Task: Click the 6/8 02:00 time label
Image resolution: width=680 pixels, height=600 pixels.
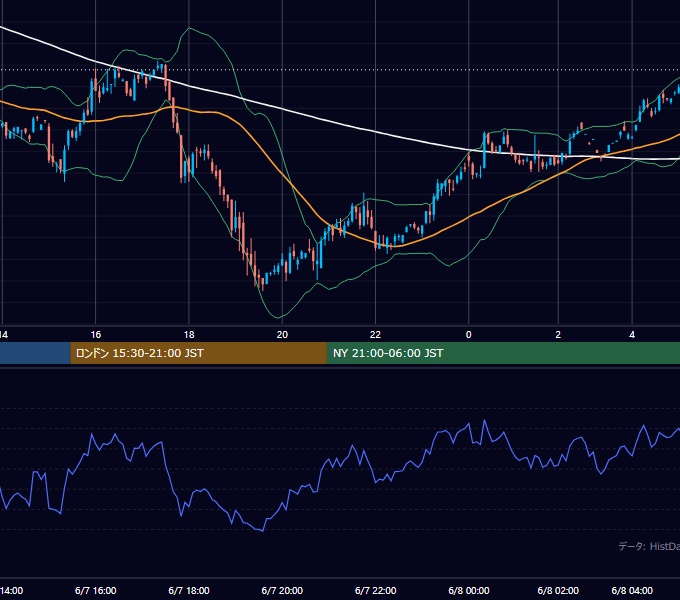Action: pos(558,590)
